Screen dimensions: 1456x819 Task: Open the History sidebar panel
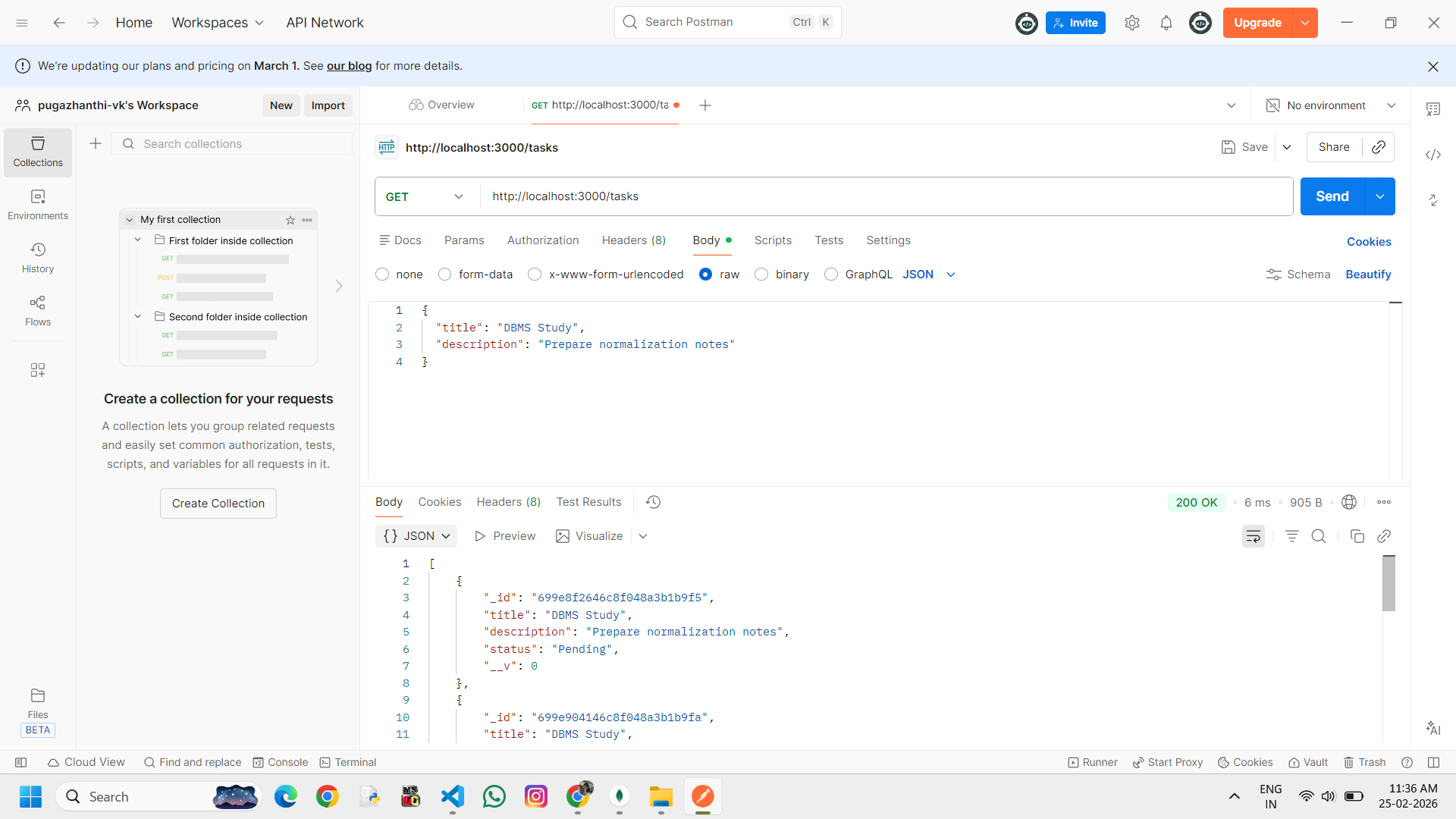tap(38, 257)
